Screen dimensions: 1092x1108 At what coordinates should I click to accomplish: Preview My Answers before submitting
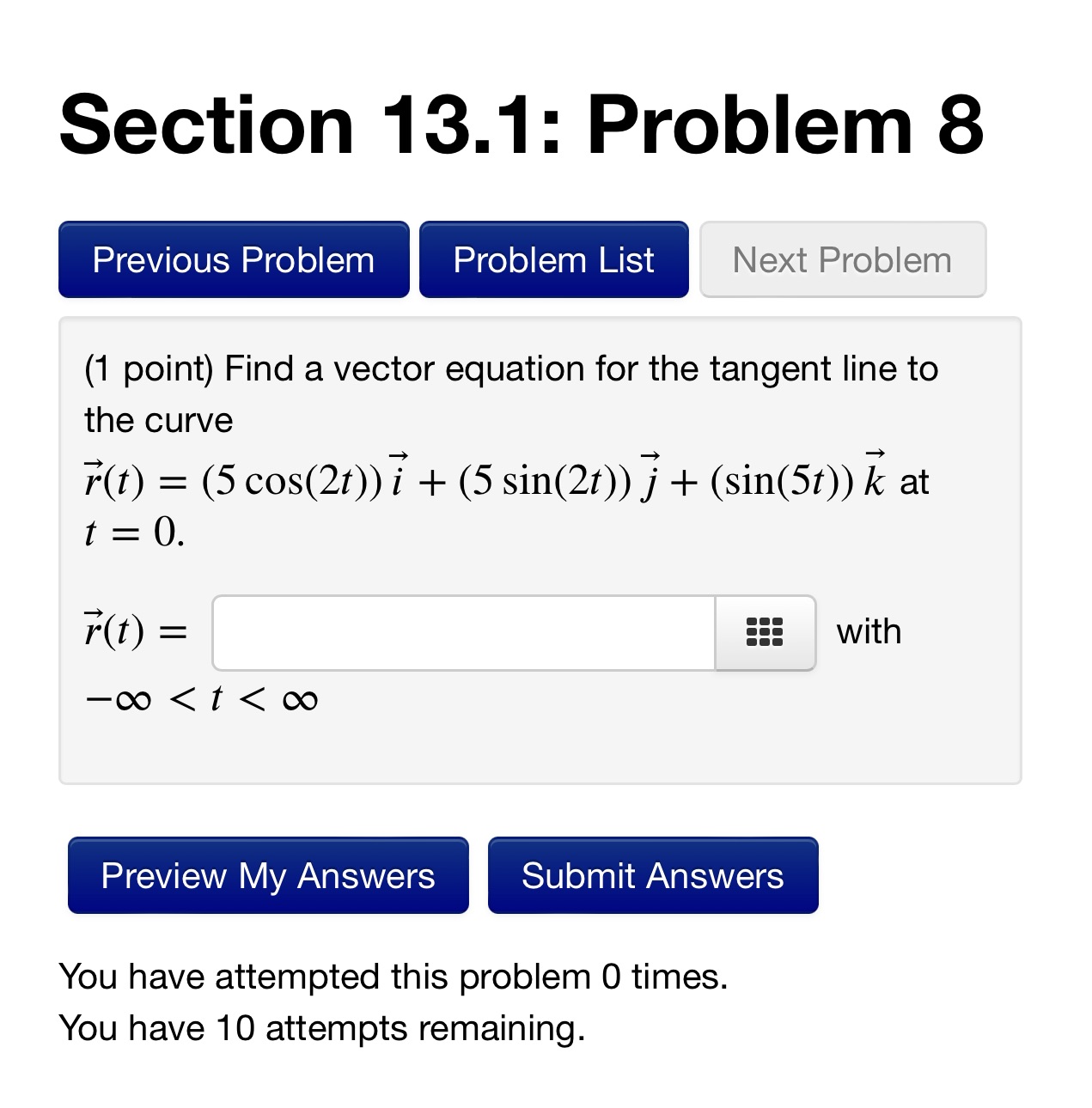click(x=267, y=875)
